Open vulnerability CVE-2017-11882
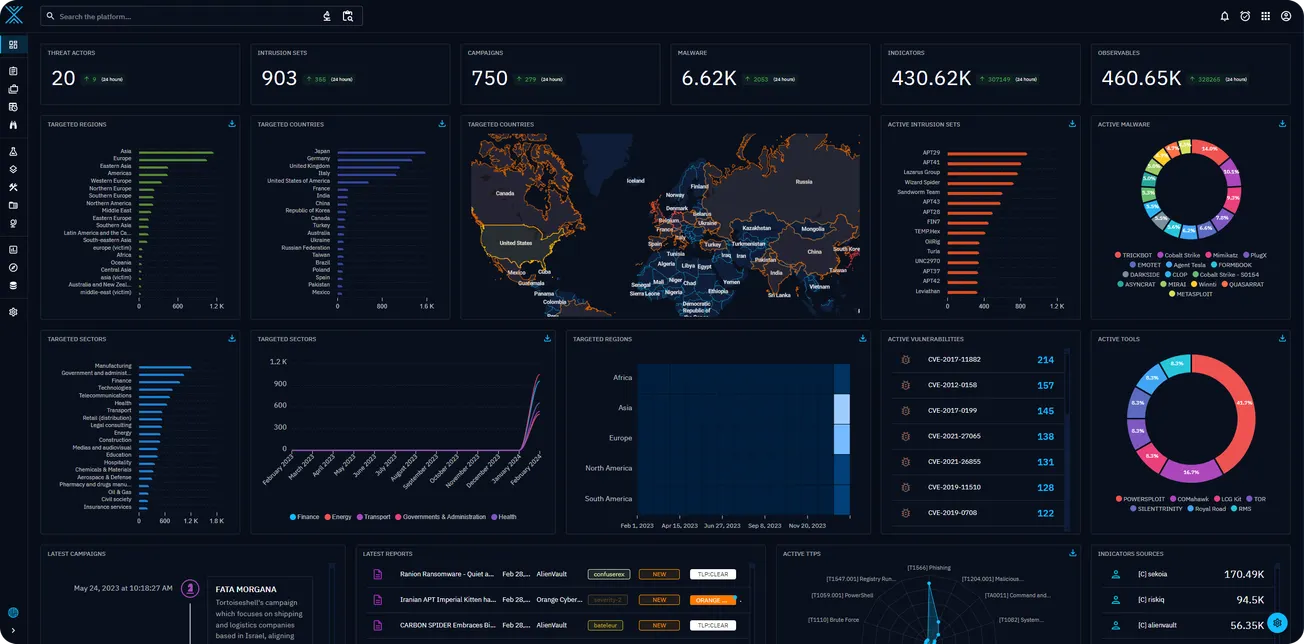This screenshot has height=644, width=1304. (x=976, y=360)
